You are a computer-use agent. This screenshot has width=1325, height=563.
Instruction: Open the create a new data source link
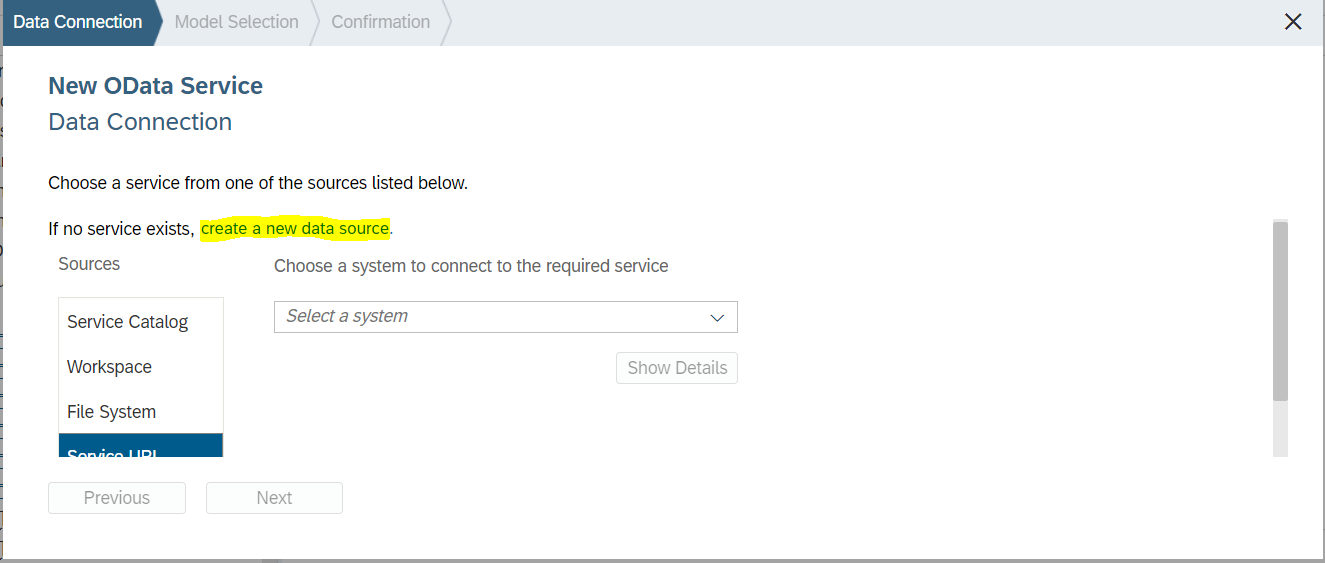294,229
